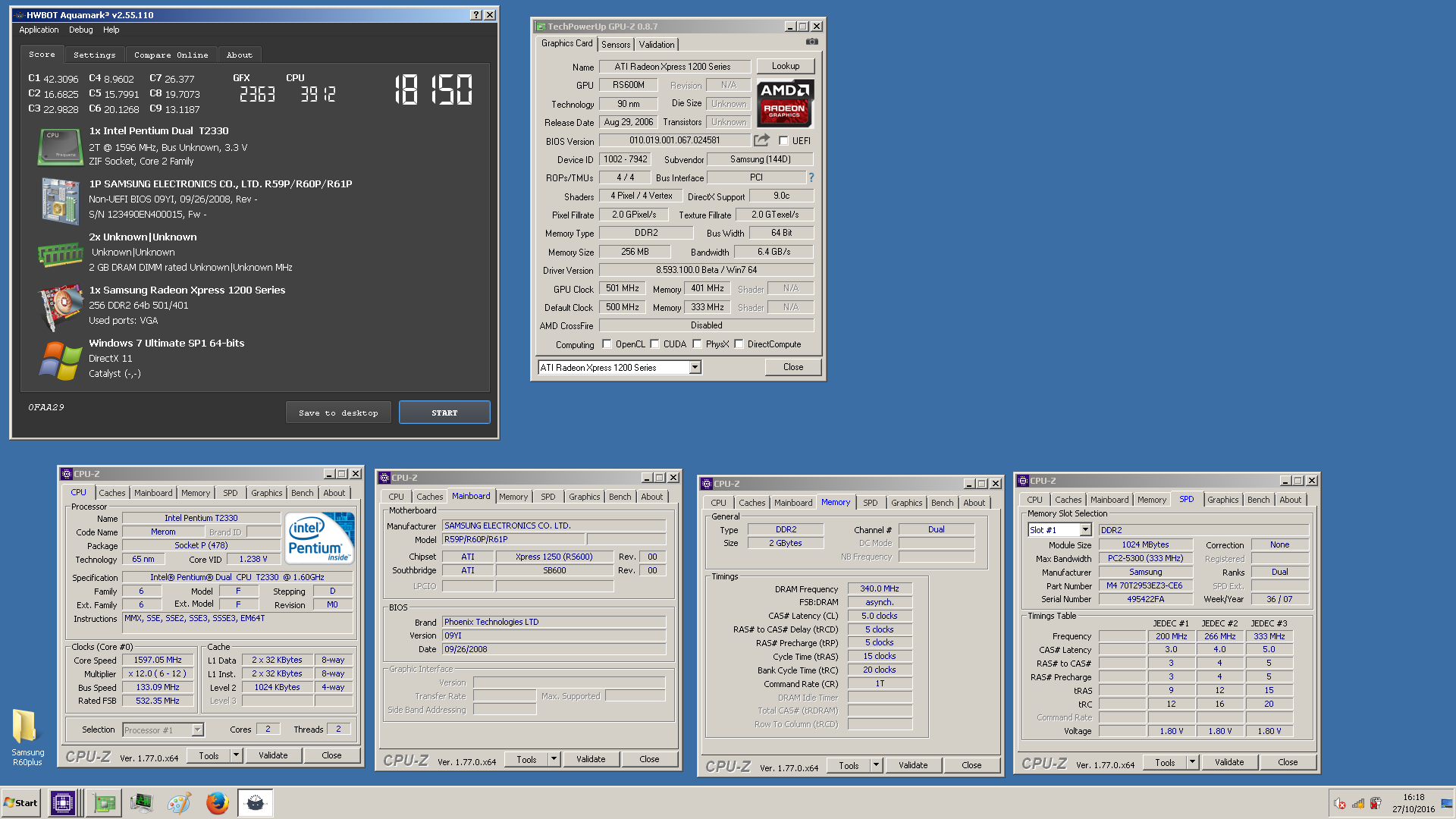Image resolution: width=1456 pixels, height=819 pixels.
Task: Click the CPU chip icon in Aquamark
Action: (60, 146)
